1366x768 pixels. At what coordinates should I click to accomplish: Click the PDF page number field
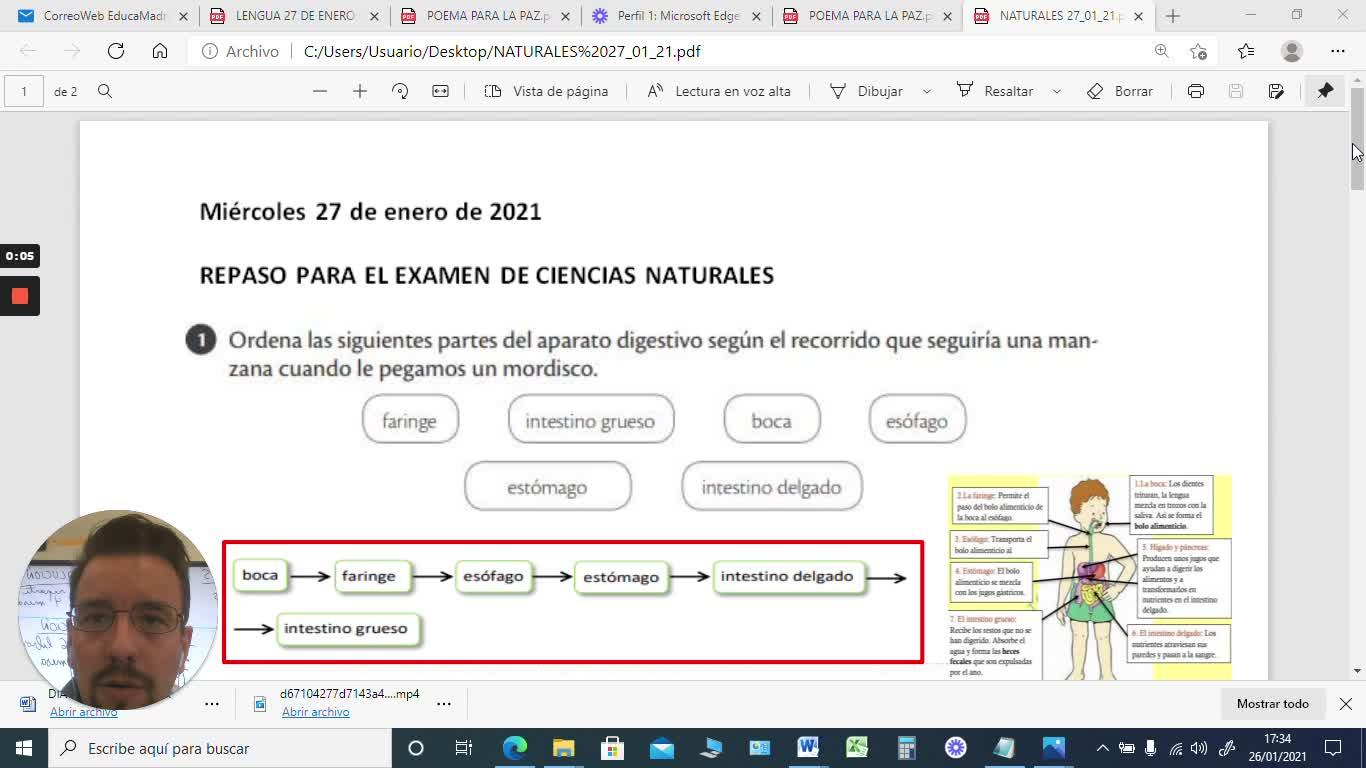coord(24,91)
